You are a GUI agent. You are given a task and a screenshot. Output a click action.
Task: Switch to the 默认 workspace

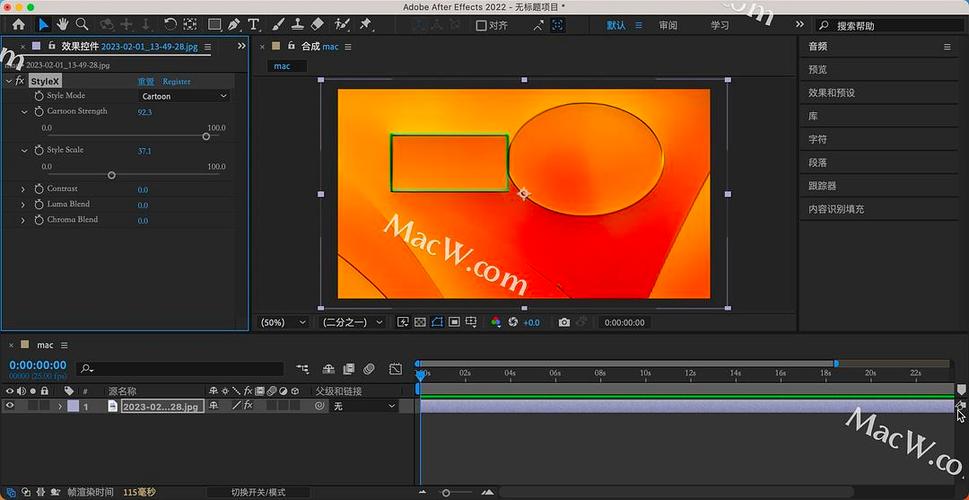click(616, 25)
